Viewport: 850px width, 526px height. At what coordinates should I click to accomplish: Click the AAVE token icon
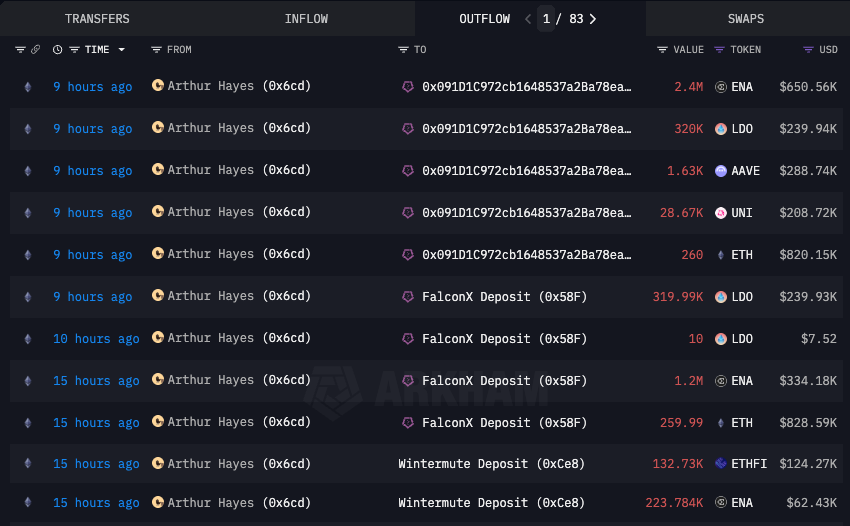(721, 171)
